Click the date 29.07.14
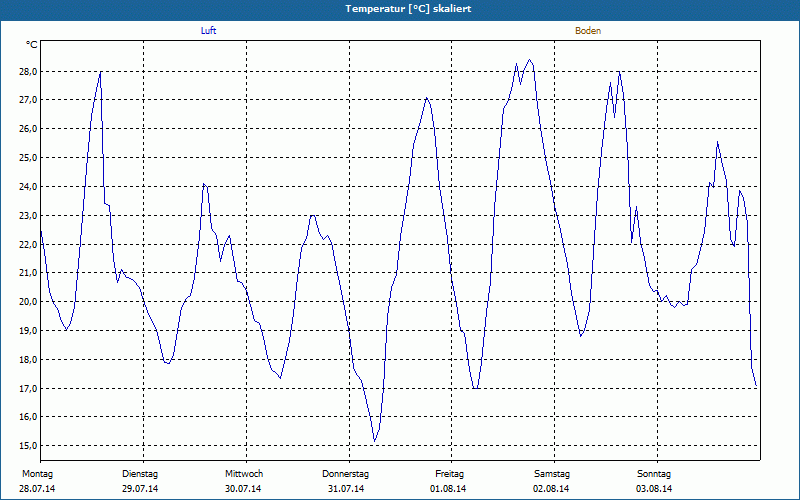800x500 pixels. 140,489
